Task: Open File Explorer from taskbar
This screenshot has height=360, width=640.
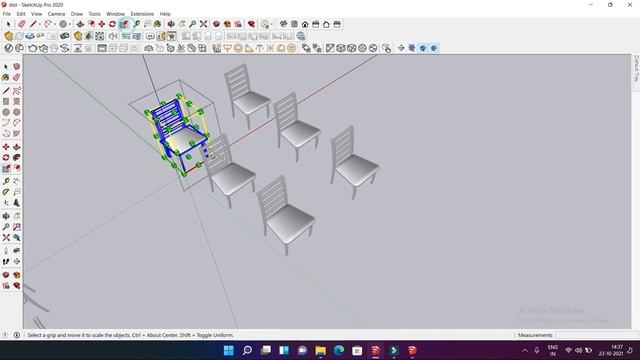Action: (320, 350)
